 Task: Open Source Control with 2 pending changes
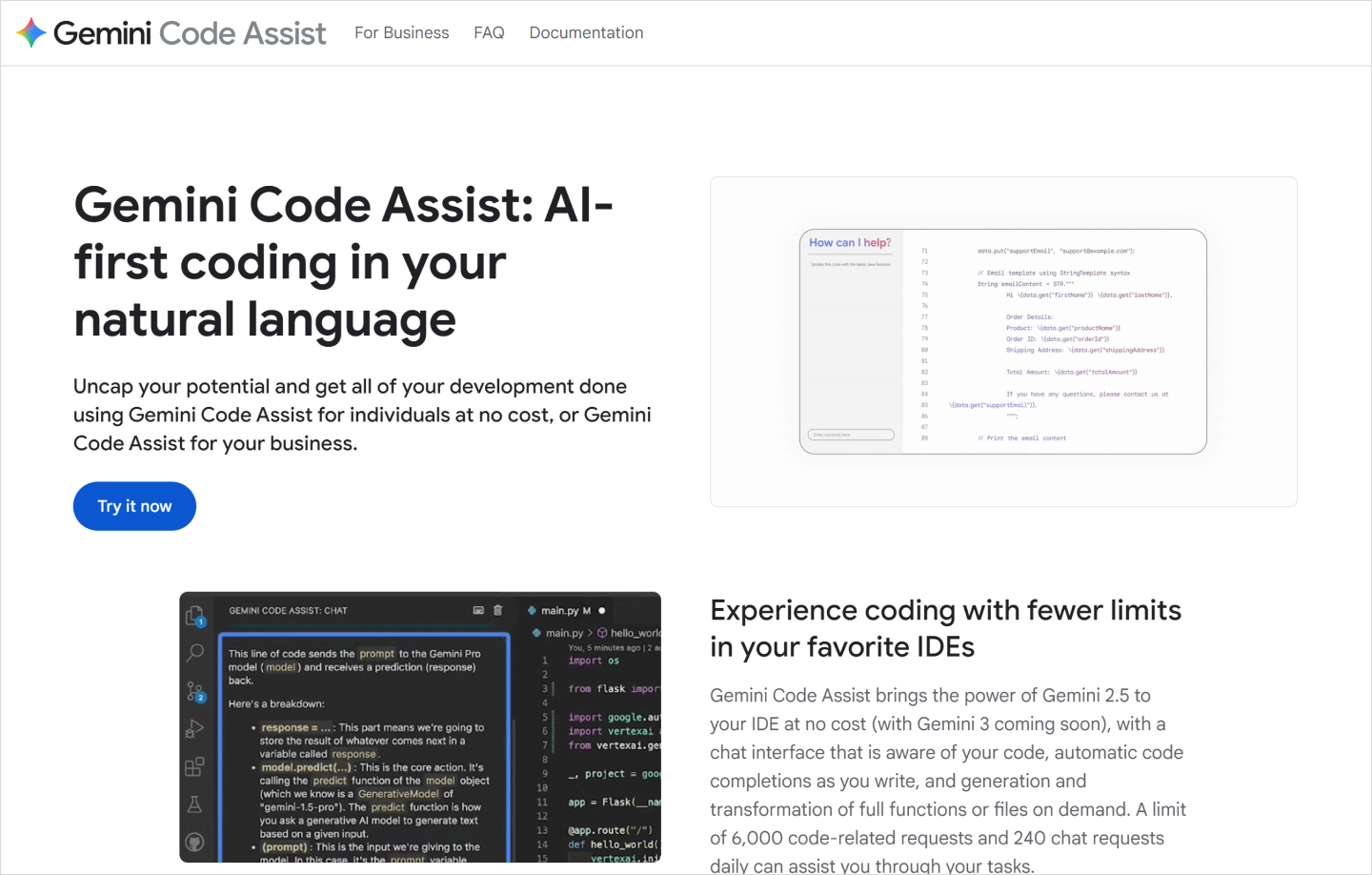coord(193,689)
